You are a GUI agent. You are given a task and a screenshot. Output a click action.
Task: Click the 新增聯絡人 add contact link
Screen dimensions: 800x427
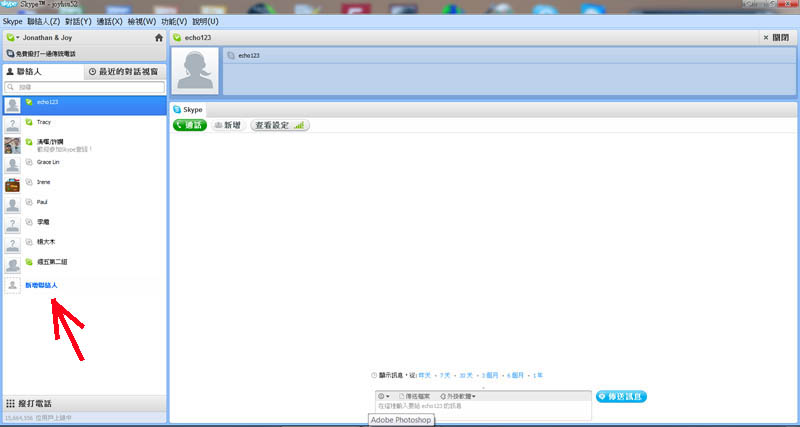(x=41, y=285)
